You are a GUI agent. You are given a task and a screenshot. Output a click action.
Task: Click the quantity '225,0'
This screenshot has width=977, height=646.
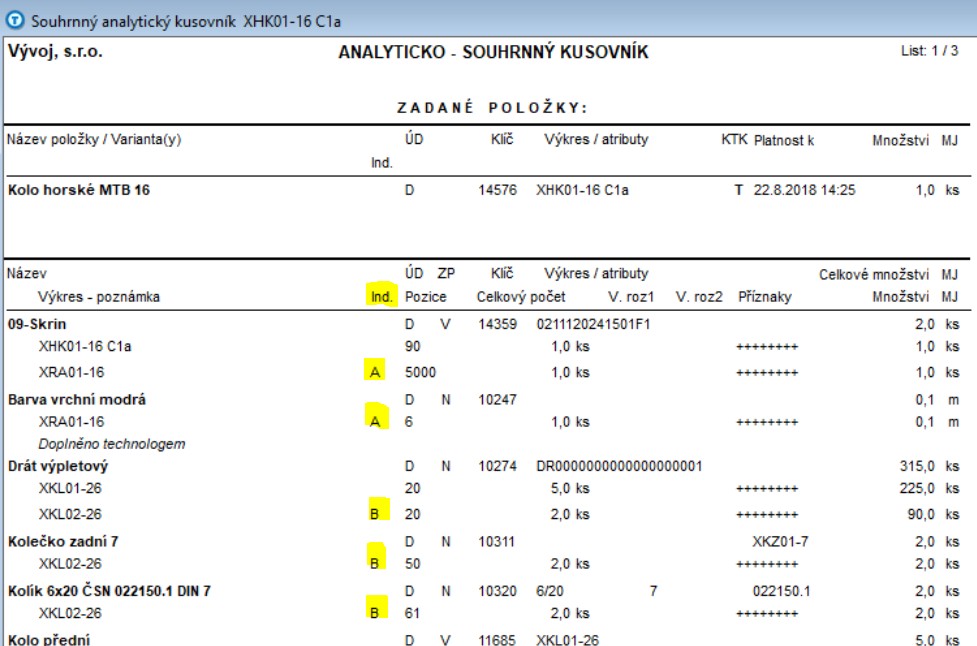(x=917, y=488)
